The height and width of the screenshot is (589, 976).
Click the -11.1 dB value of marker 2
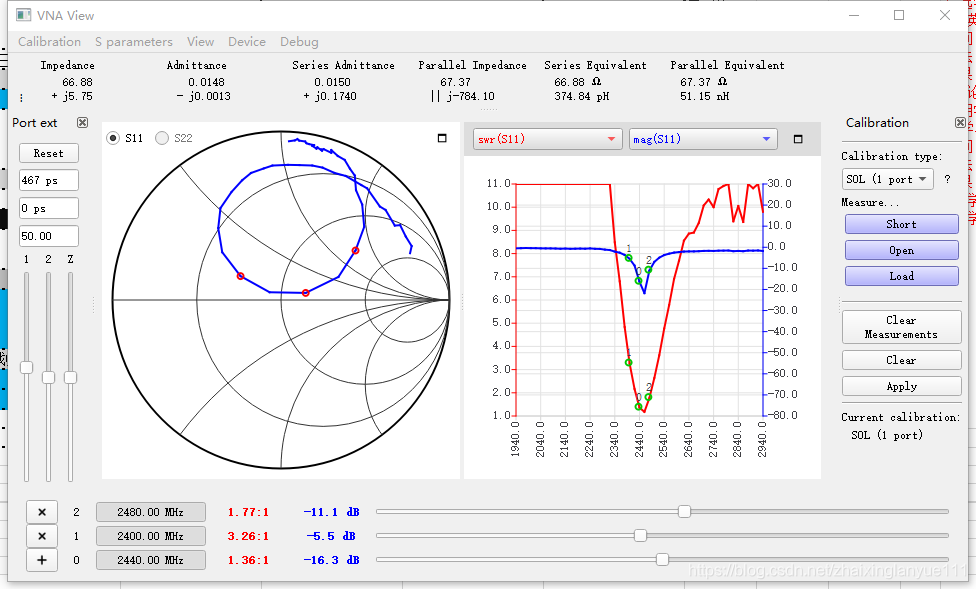(x=331, y=512)
